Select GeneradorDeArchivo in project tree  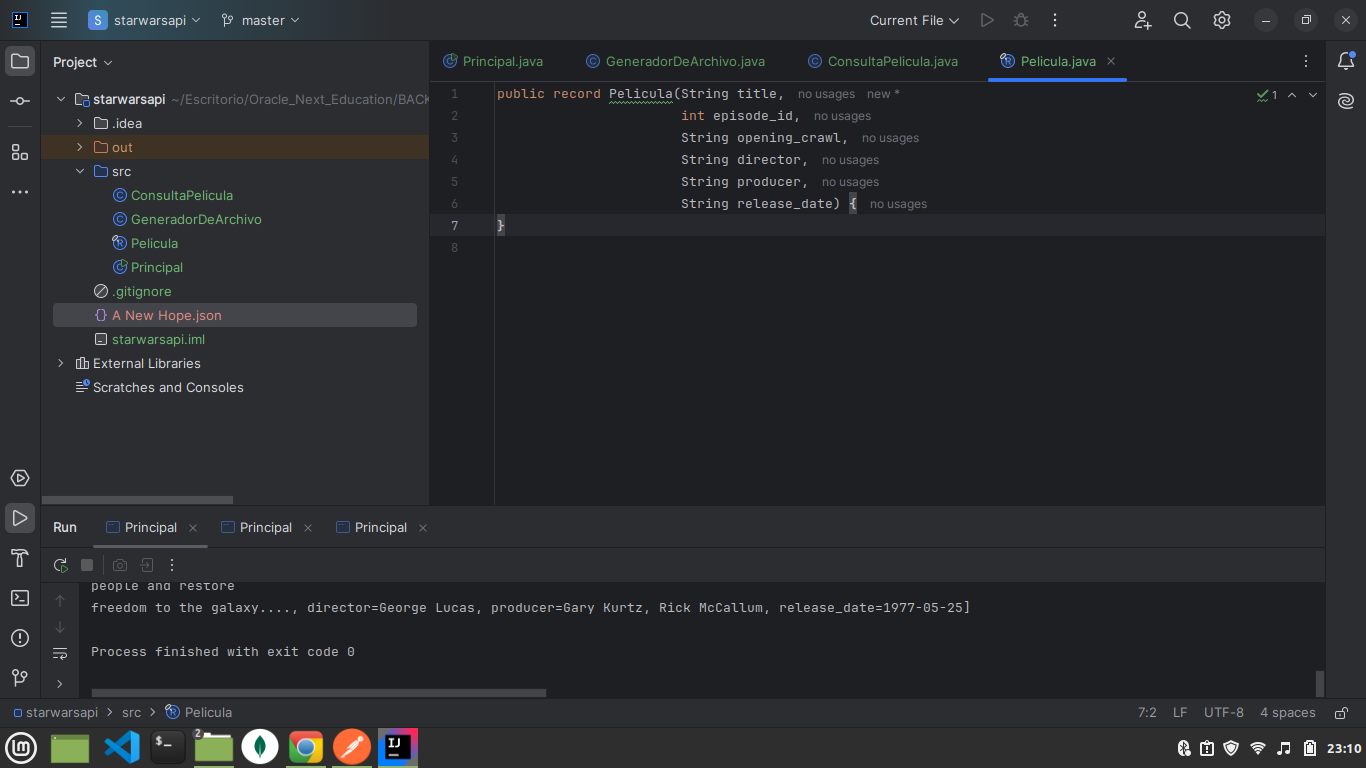(x=196, y=219)
